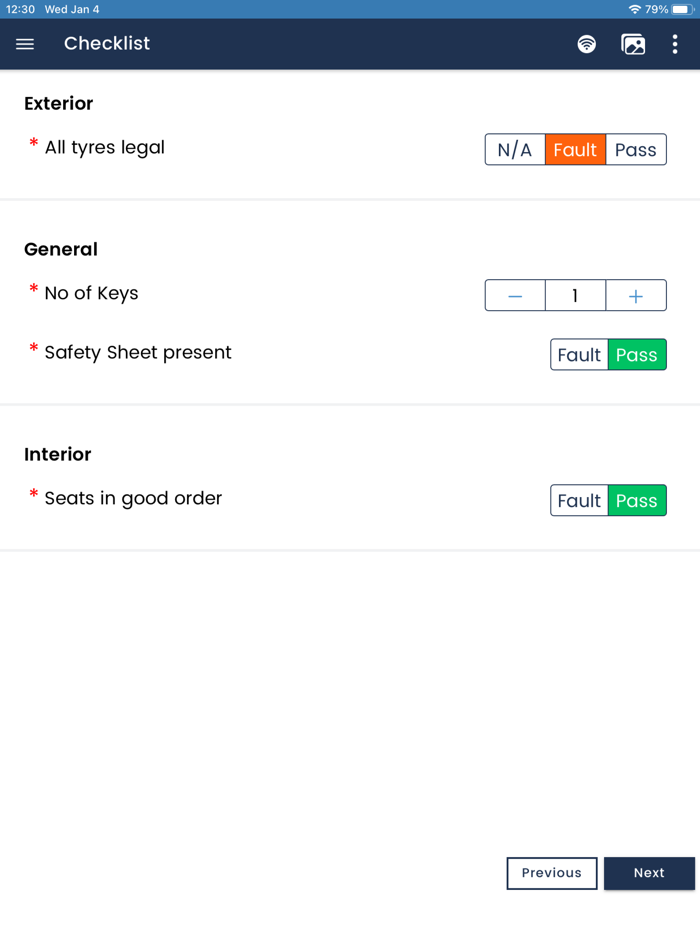Tap the Checklist title in the header
The height and width of the screenshot is (934, 700).
(x=106, y=44)
